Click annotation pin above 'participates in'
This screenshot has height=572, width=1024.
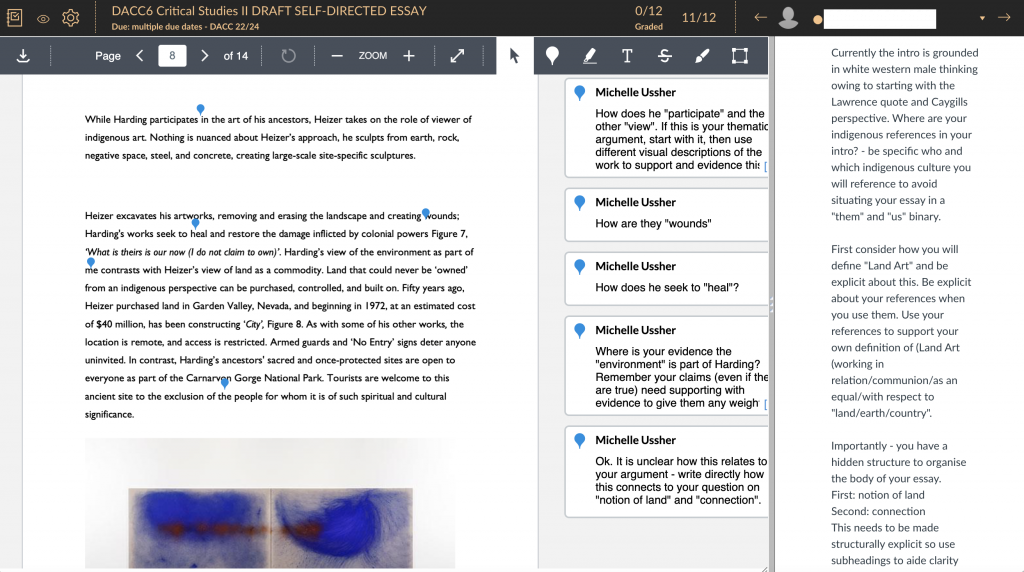pyautogui.click(x=200, y=109)
